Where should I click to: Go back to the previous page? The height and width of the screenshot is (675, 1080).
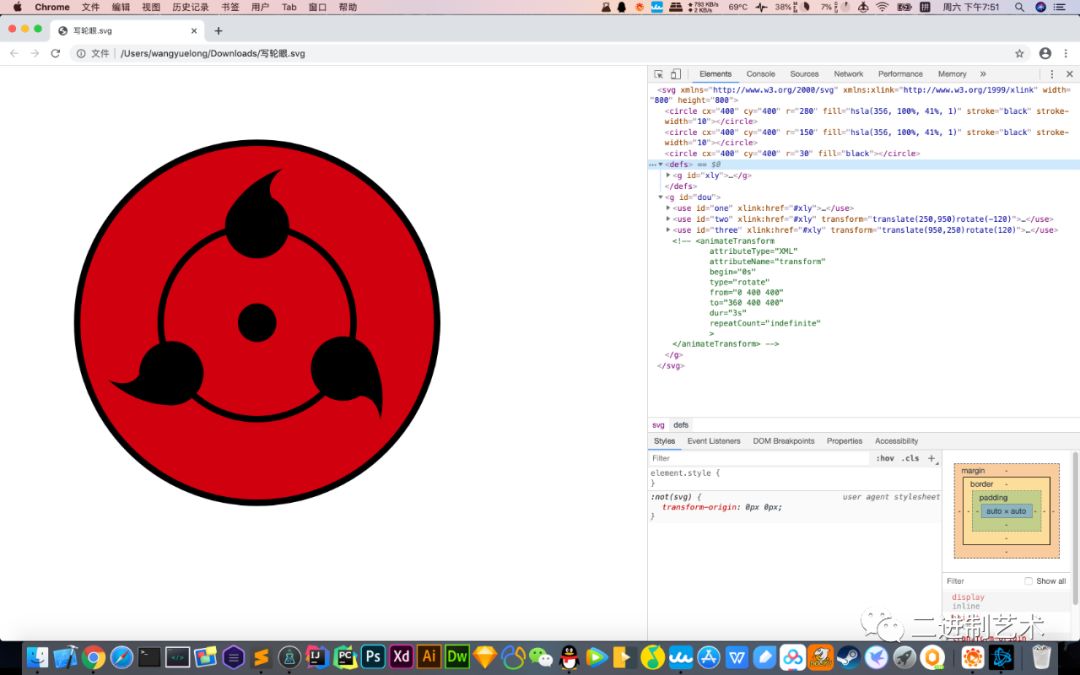click(14, 53)
